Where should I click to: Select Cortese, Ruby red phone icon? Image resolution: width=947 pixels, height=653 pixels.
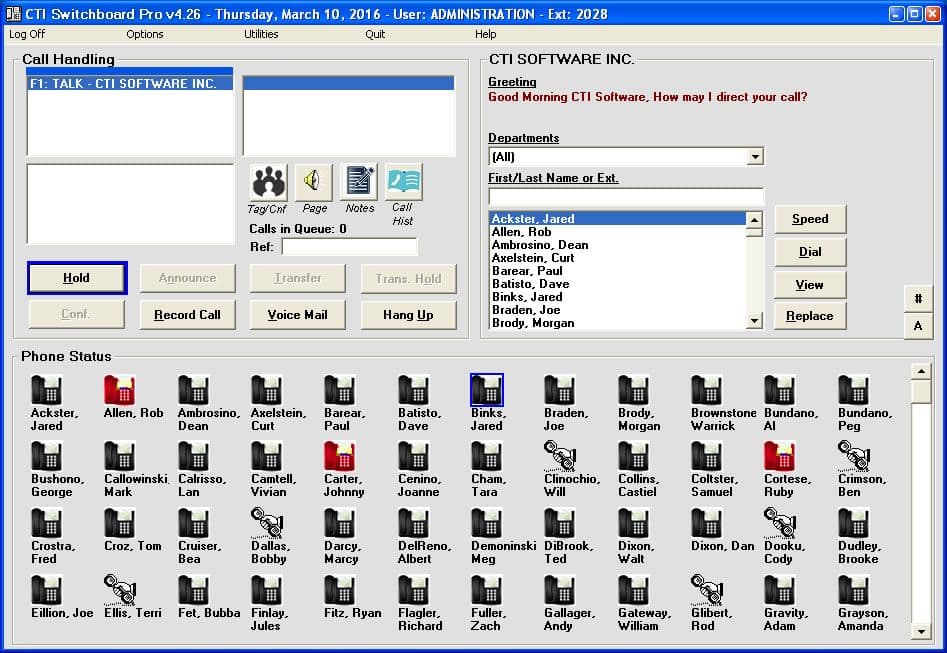tap(779, 456)
